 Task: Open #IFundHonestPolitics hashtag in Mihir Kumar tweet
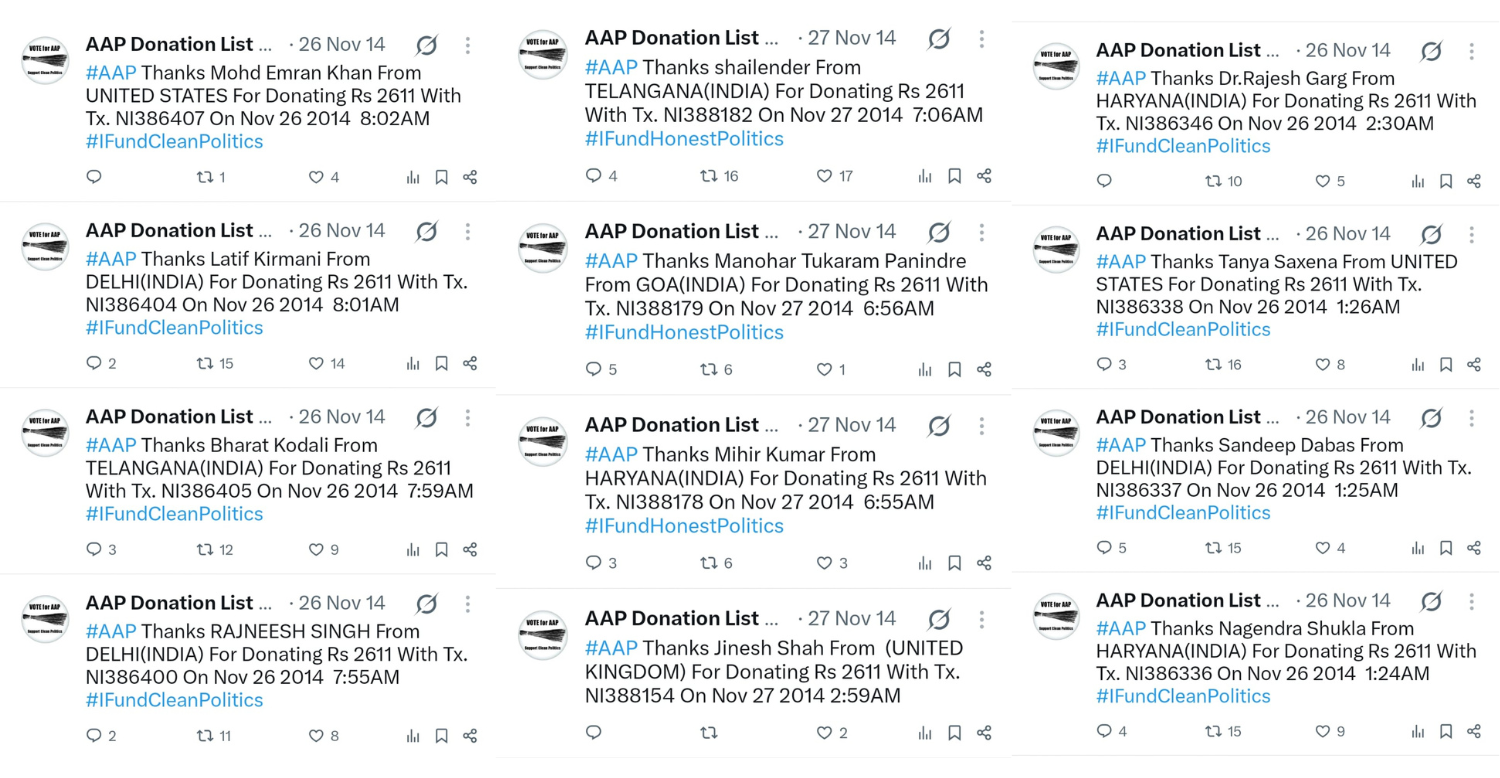click(684, 525)
